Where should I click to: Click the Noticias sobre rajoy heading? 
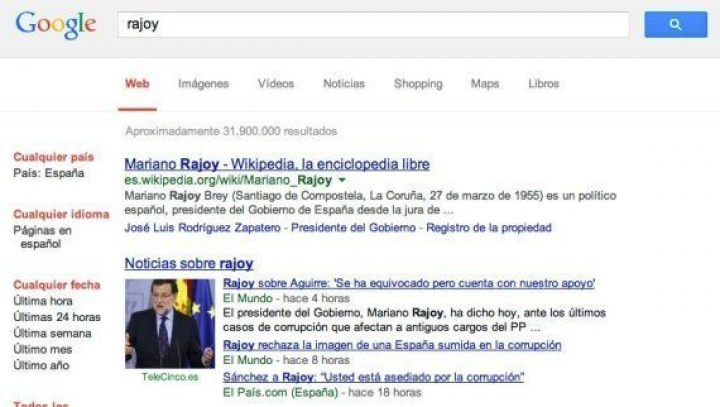(x=188, y=264)
